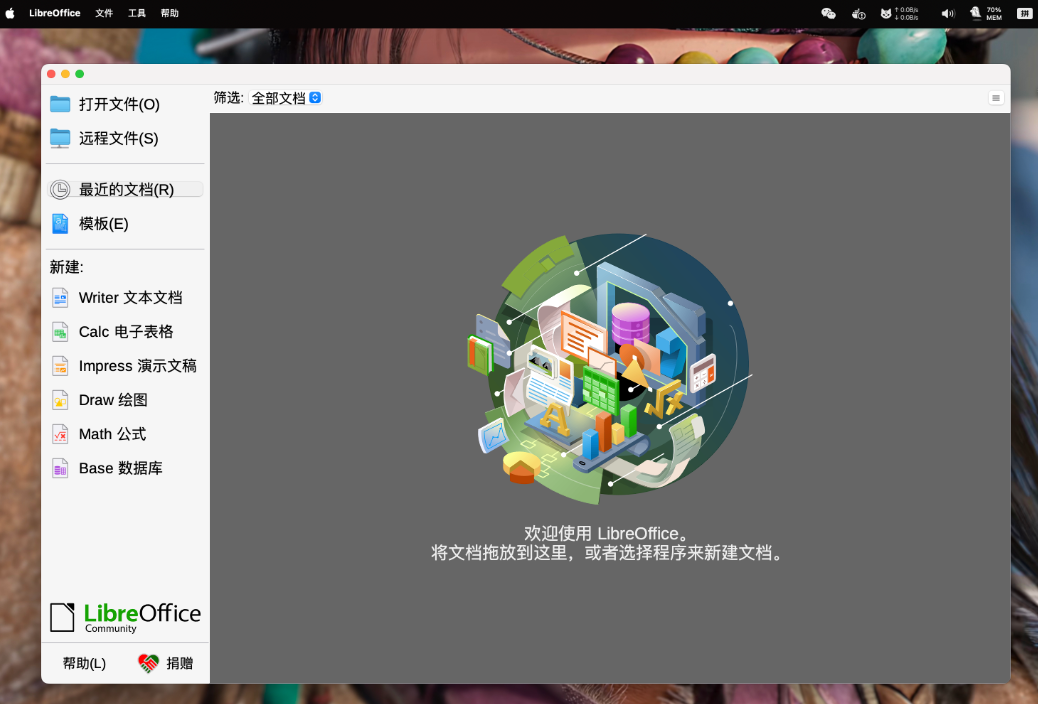Click the 捐赠 donate button
1038x704 pixels.
tap(166, 663)
